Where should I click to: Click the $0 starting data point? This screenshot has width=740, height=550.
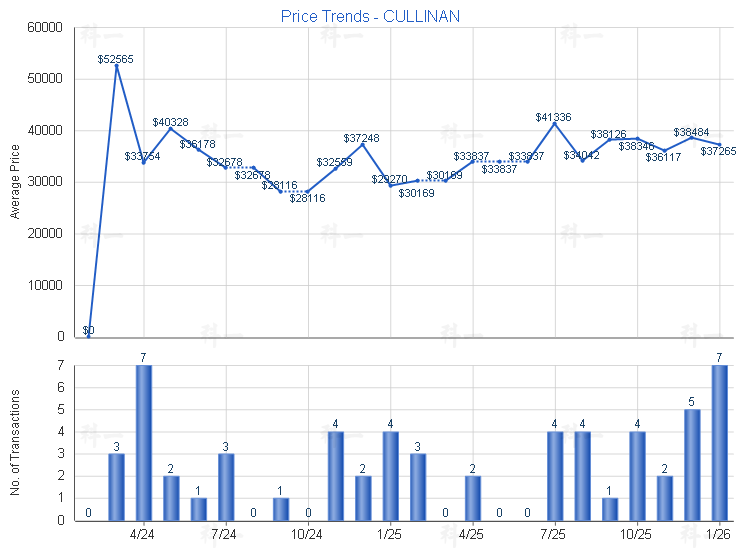[89, 336]
